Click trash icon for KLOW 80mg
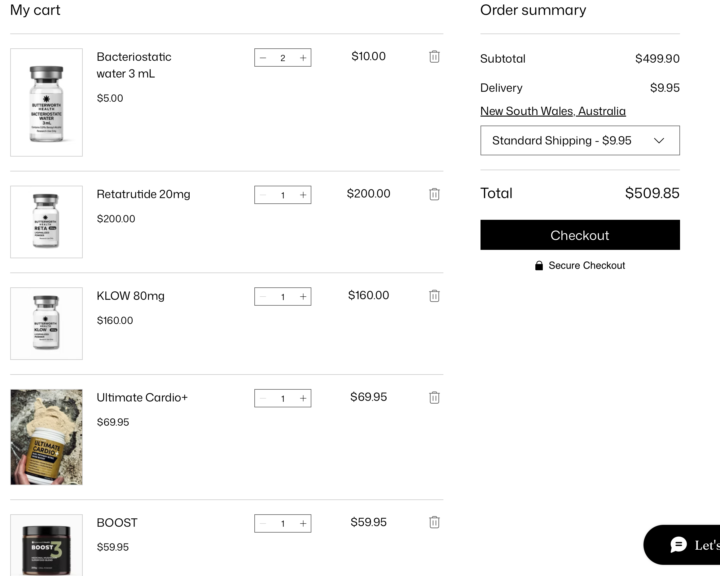720x576 pixels. pyautogui.click(x=434, y=296)
